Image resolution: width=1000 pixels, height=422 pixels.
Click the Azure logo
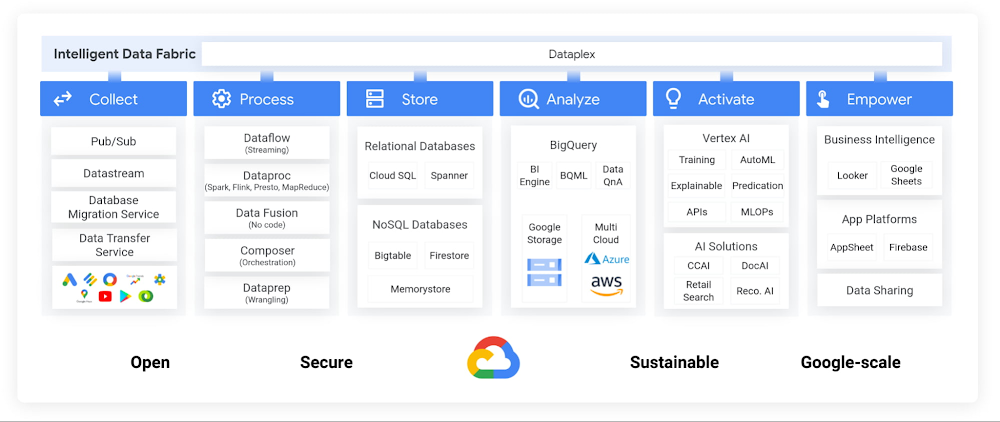point(607,259)
